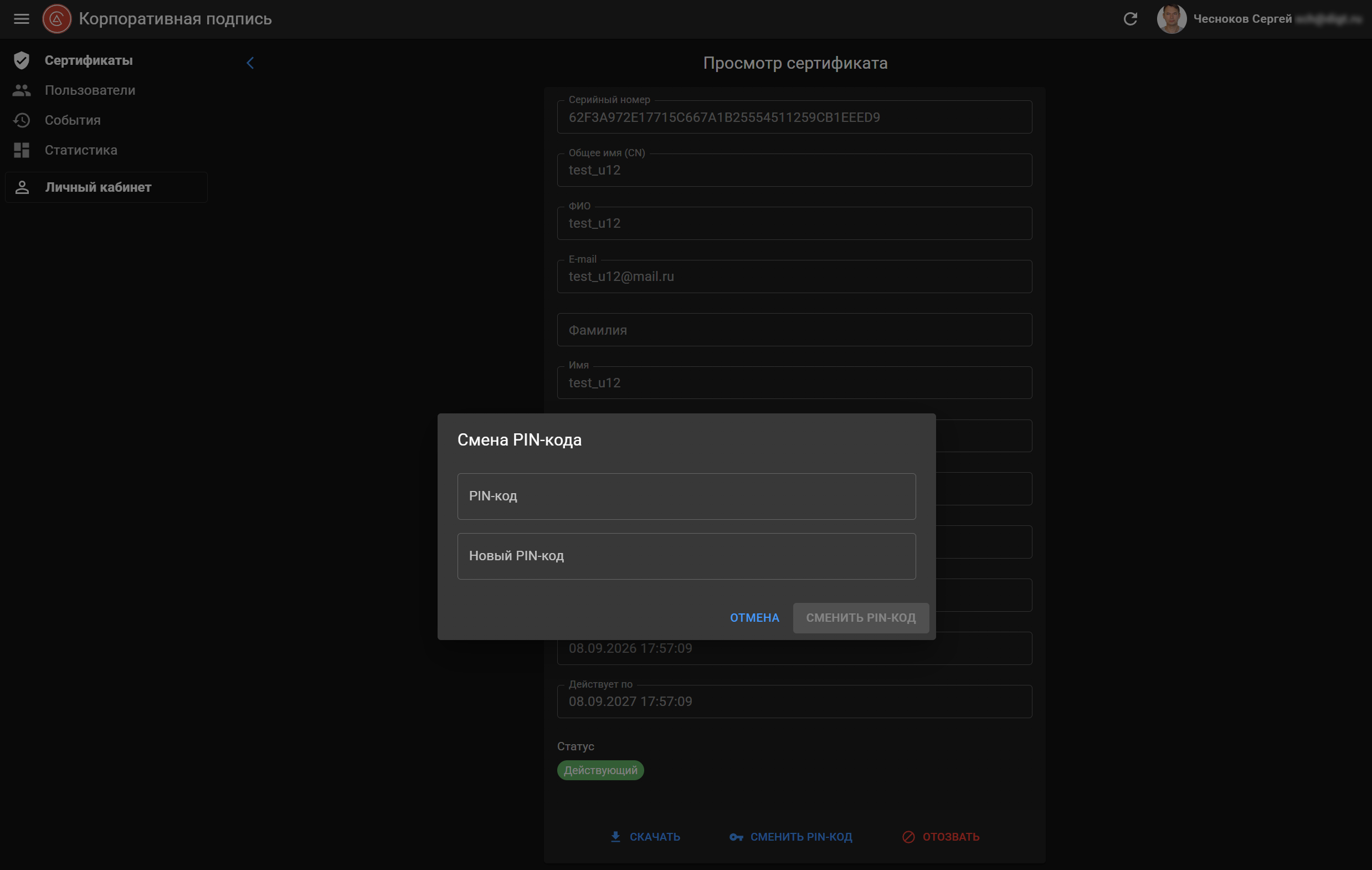
Task: Click the red app logo icon
Action: click(x=56, y=19)
